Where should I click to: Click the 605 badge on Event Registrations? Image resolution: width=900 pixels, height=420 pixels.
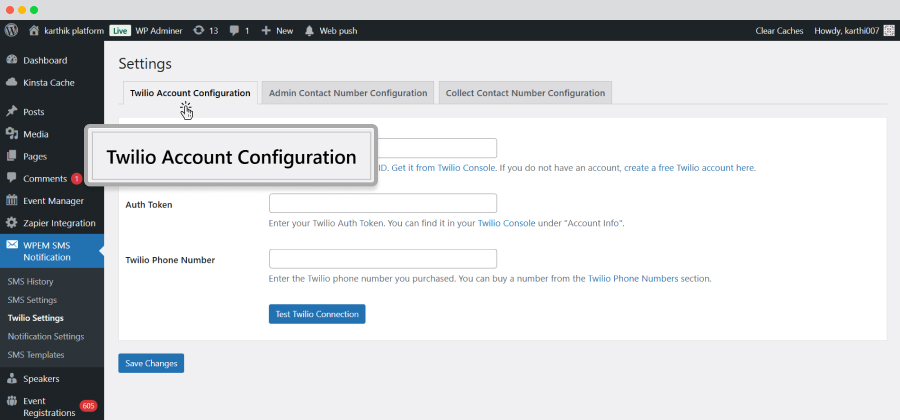coord(88,406)
